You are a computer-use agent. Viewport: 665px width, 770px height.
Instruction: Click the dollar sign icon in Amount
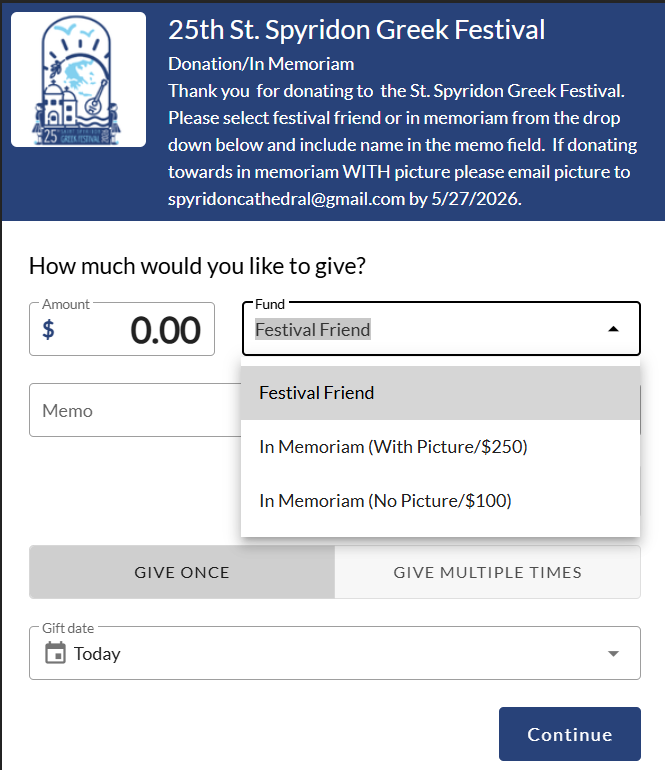(48, 330)
